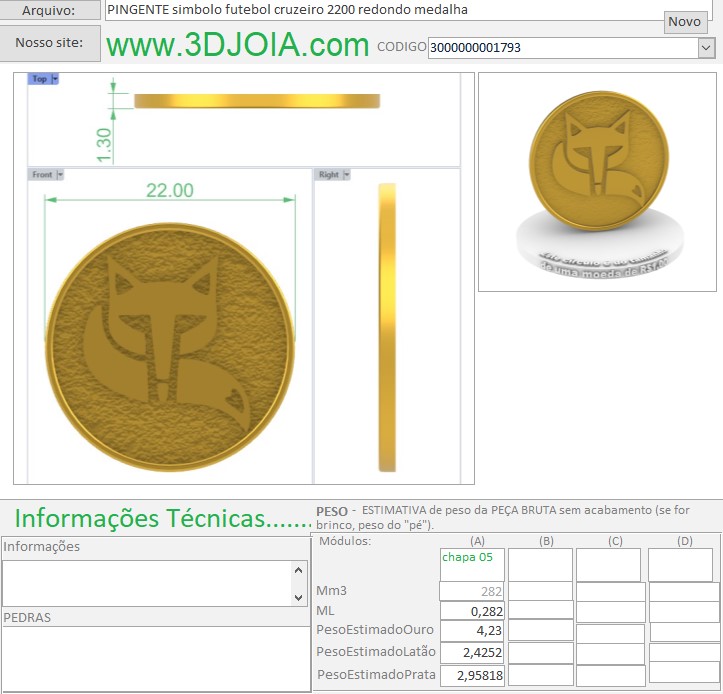Click the module C name field
This screenshot has width=723, height=694.
[608, 565]
